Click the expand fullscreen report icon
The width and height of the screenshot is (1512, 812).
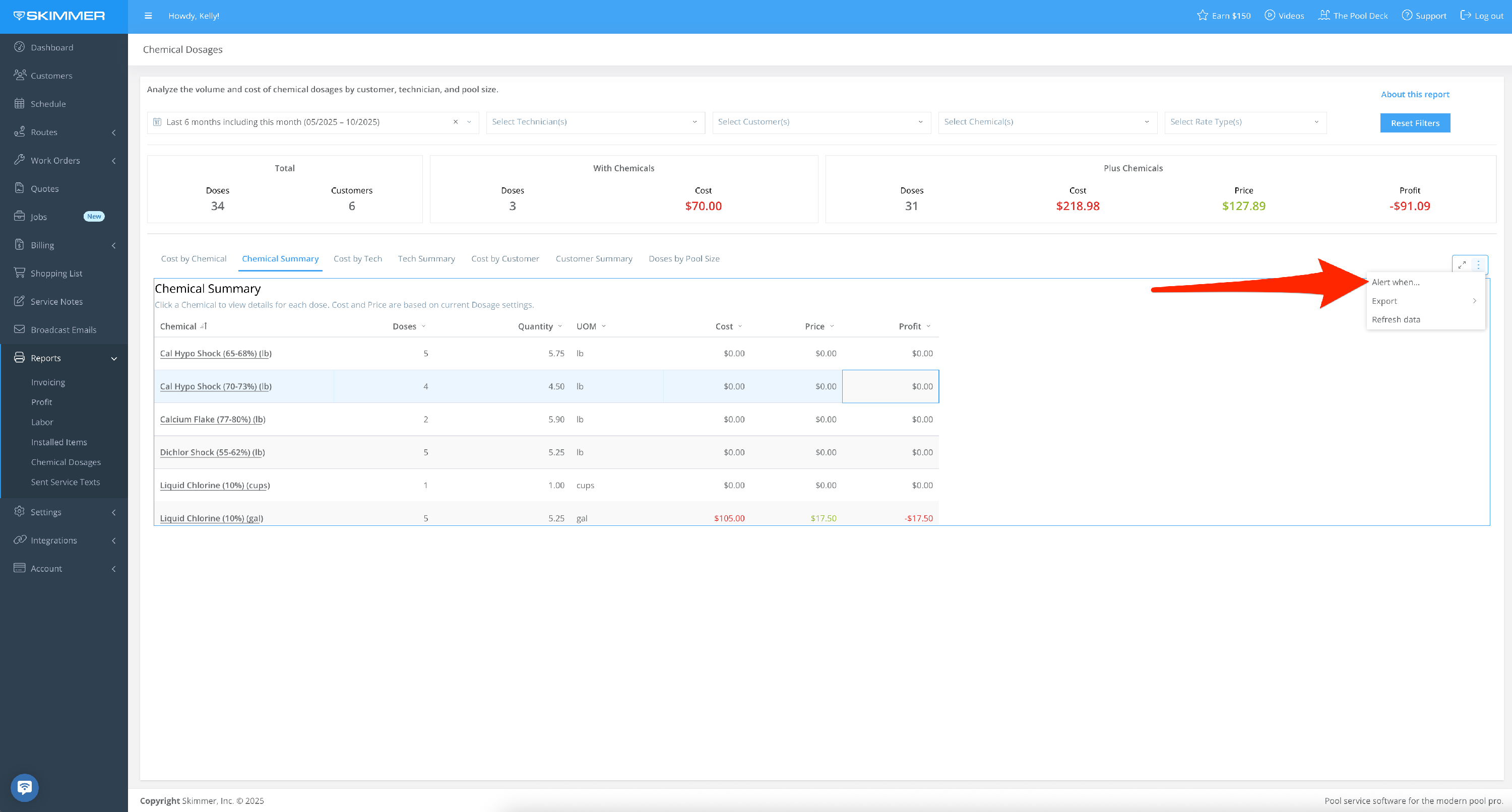(1462, 264)
